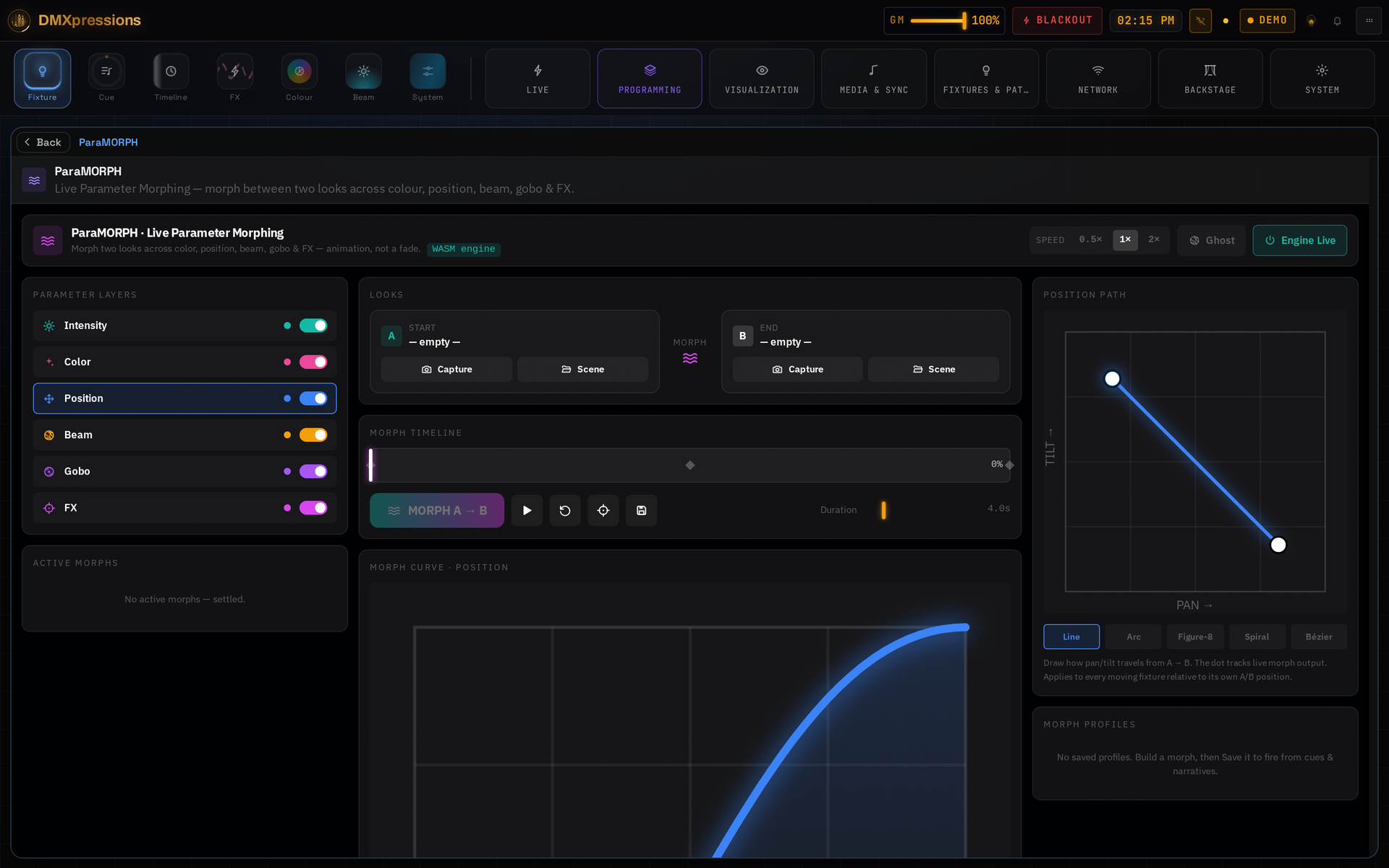Toggle the Color layer switch
1389x868 pixels.
coord(313,362)
